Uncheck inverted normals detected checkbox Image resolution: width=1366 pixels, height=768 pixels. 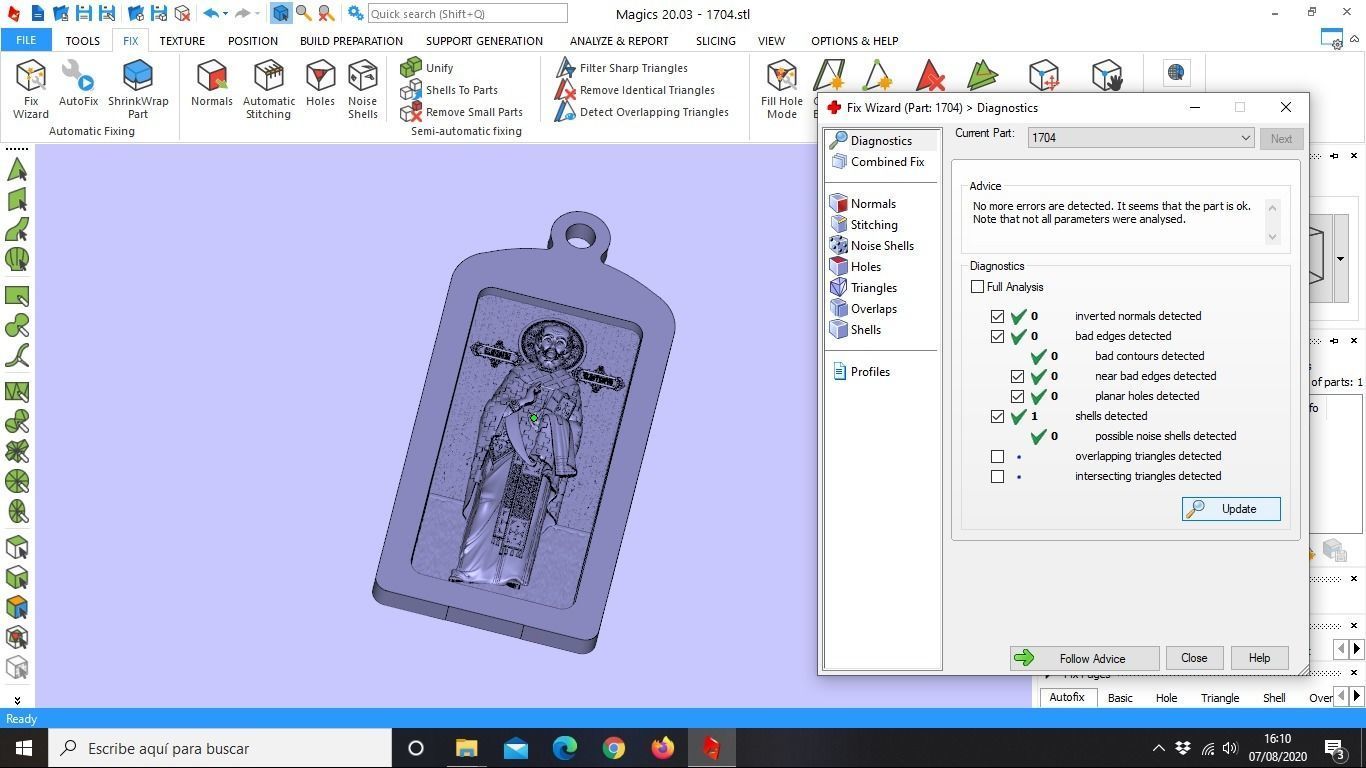pos(997,316)
